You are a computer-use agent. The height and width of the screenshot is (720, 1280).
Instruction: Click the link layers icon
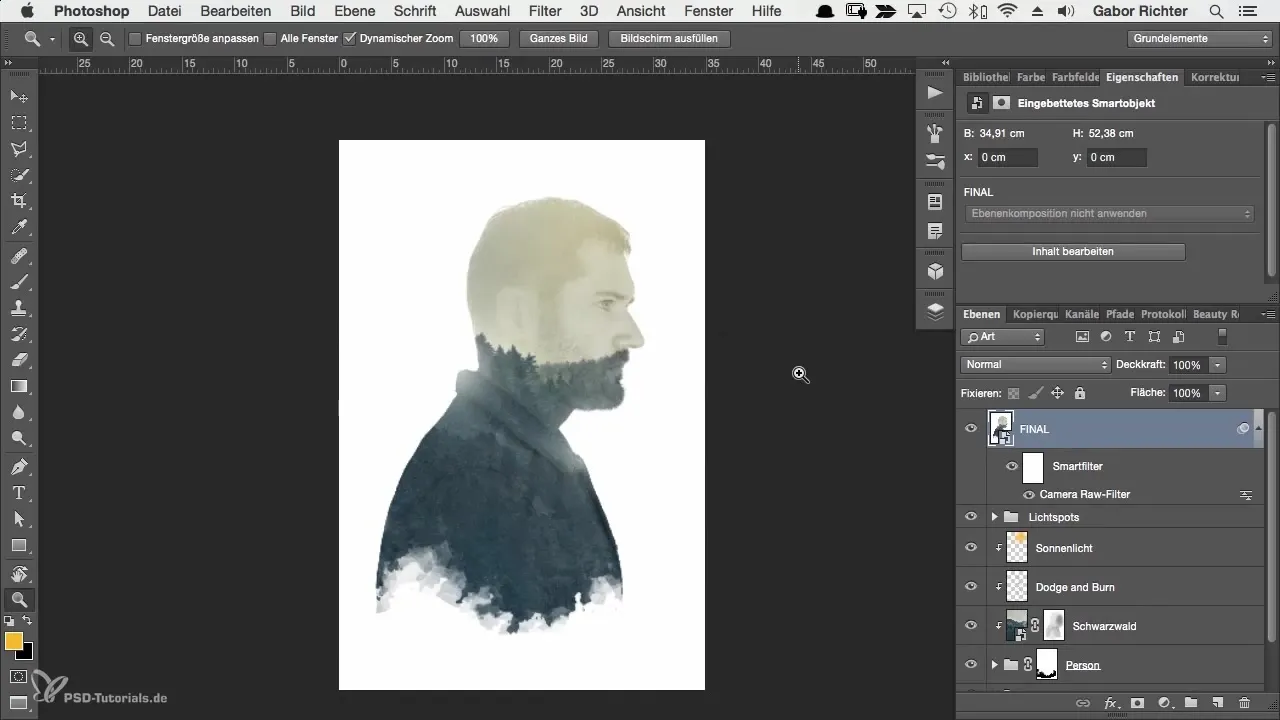pyautogui.click(x=1083, y=704)
